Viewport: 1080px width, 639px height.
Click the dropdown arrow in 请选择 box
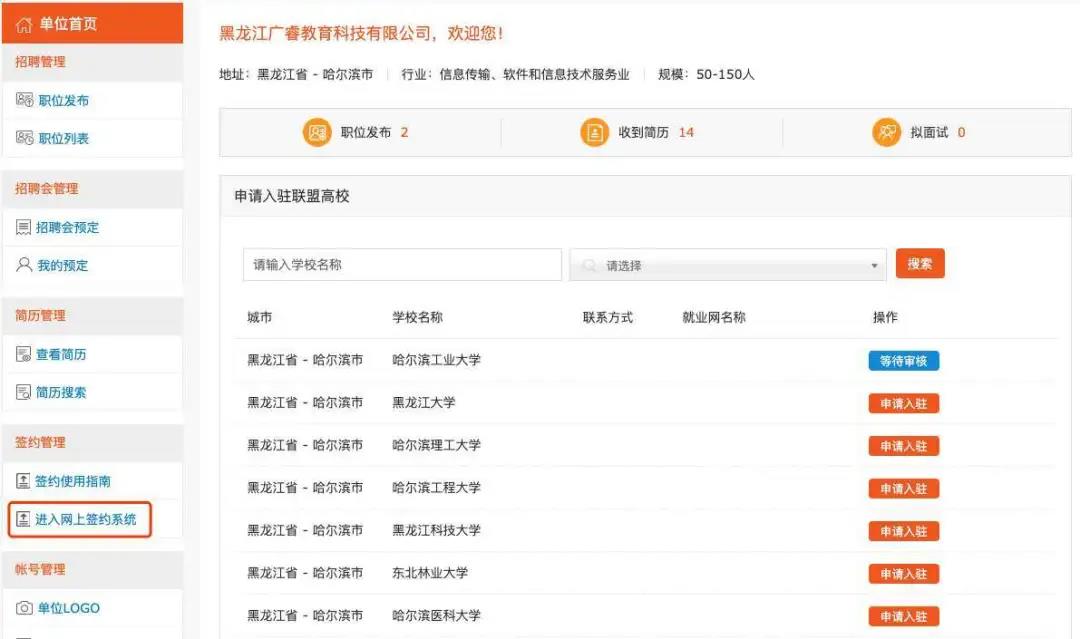(874, 266)
